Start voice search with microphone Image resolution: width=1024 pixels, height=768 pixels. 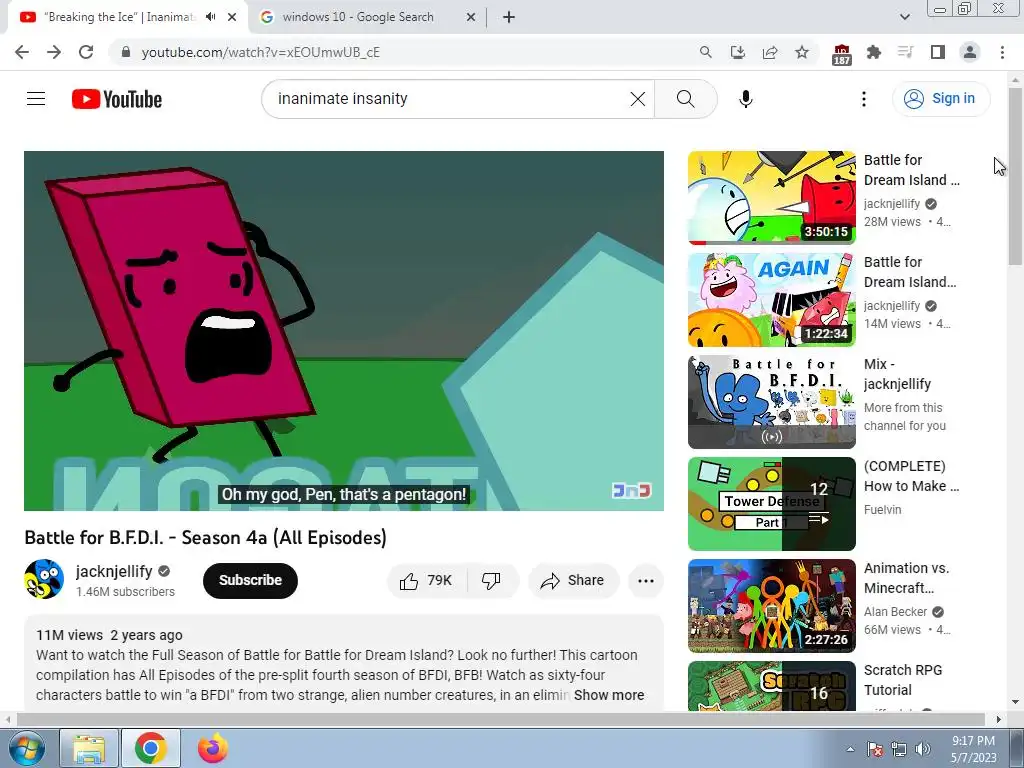tap(746, 99)
